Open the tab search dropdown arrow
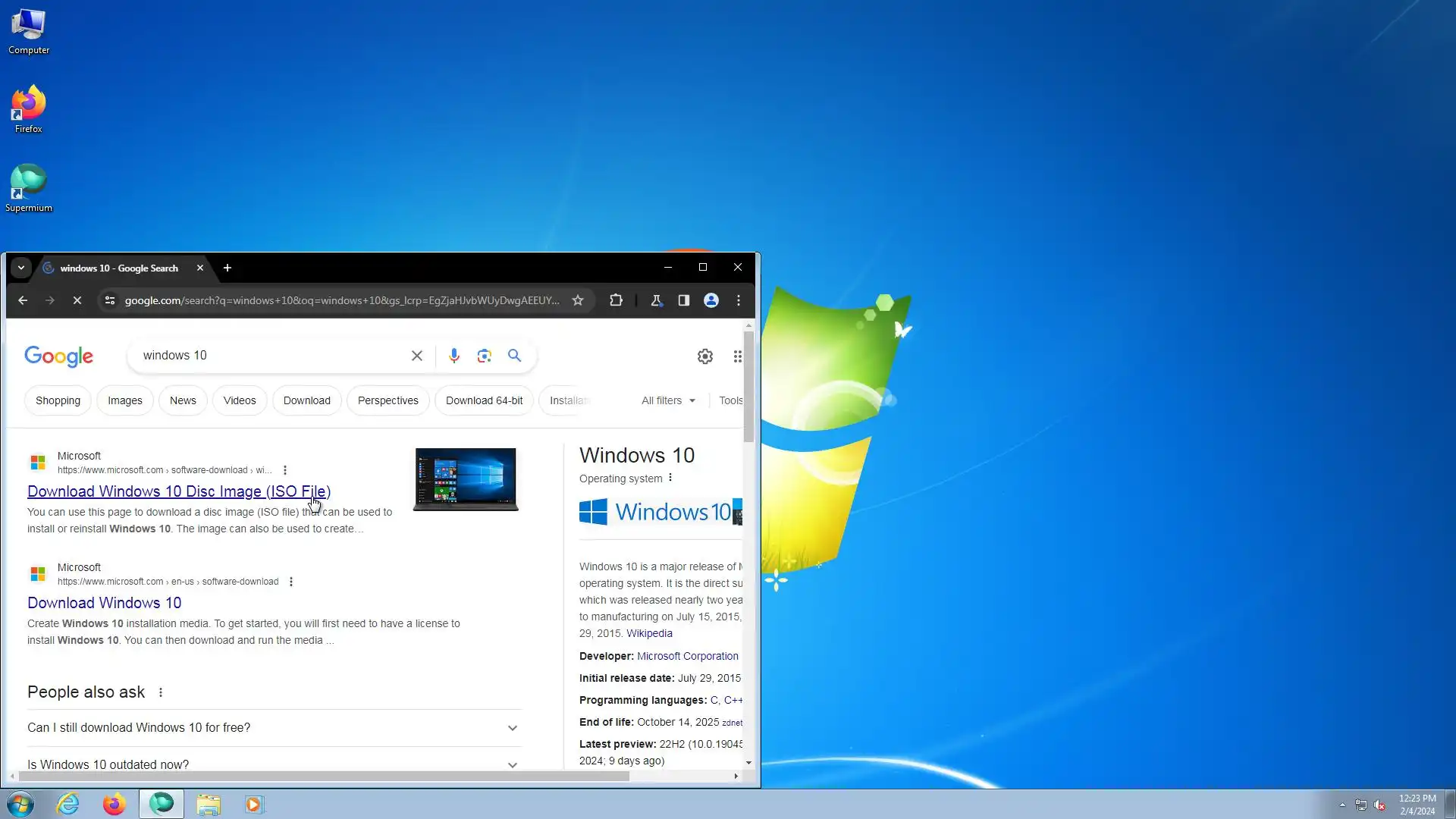 [x=21, y=268]
